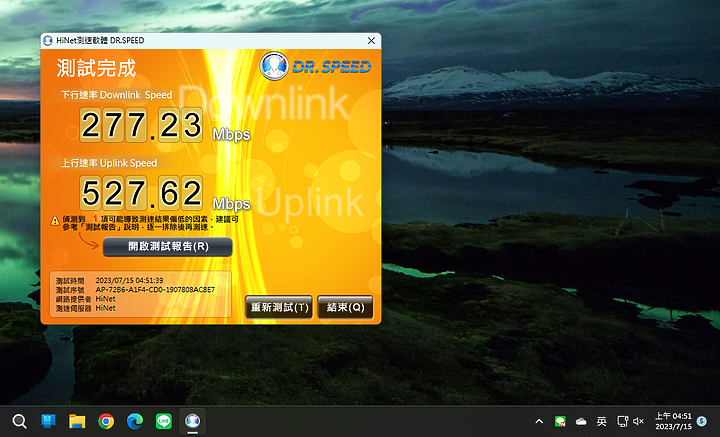The width and height of the screenshot is (720, 437).
Task: Open taskbar search magnifier
Action: [19, 421]
